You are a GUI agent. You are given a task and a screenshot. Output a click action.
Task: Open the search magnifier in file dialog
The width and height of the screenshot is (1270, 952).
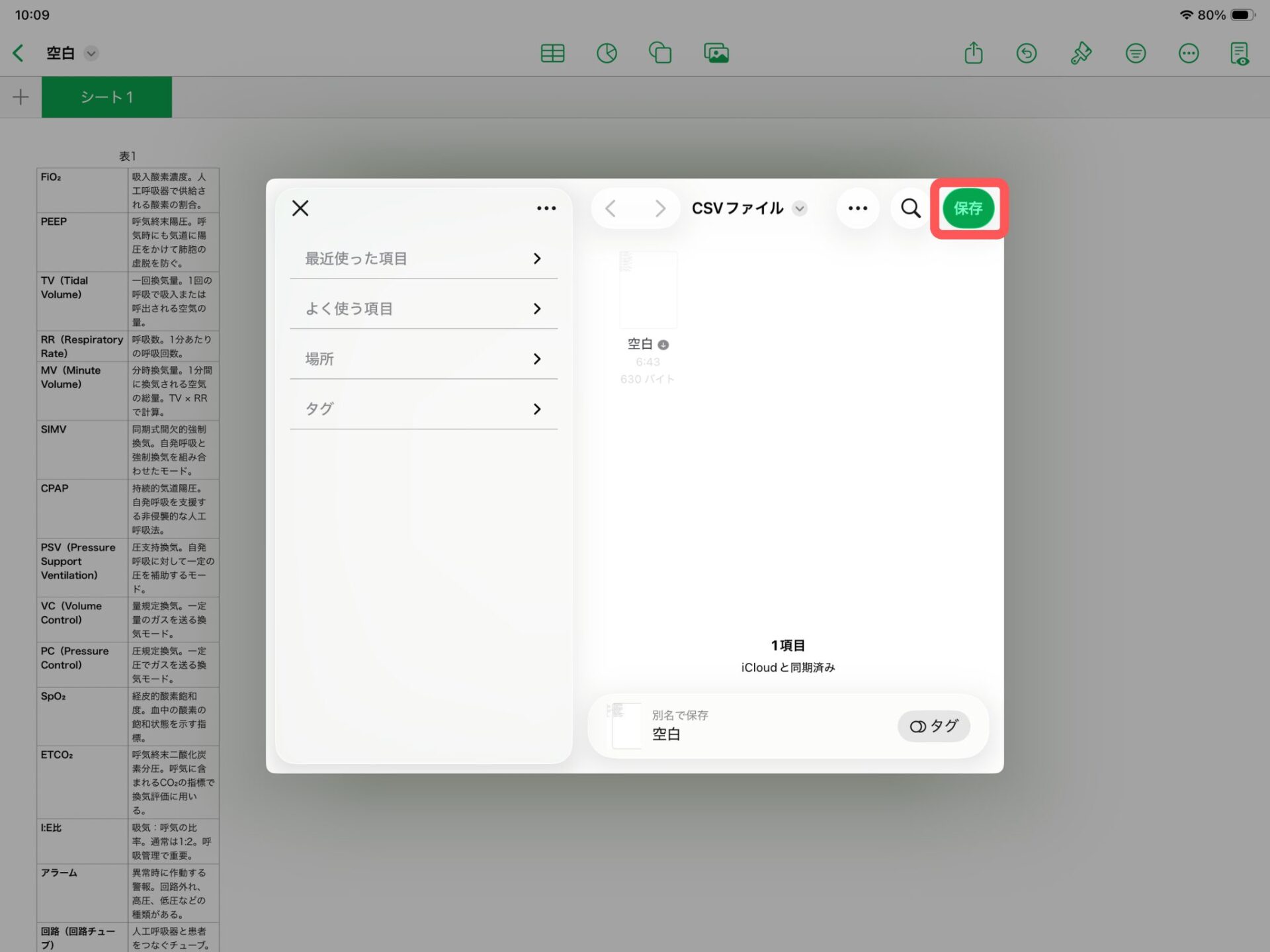(910, 208)
